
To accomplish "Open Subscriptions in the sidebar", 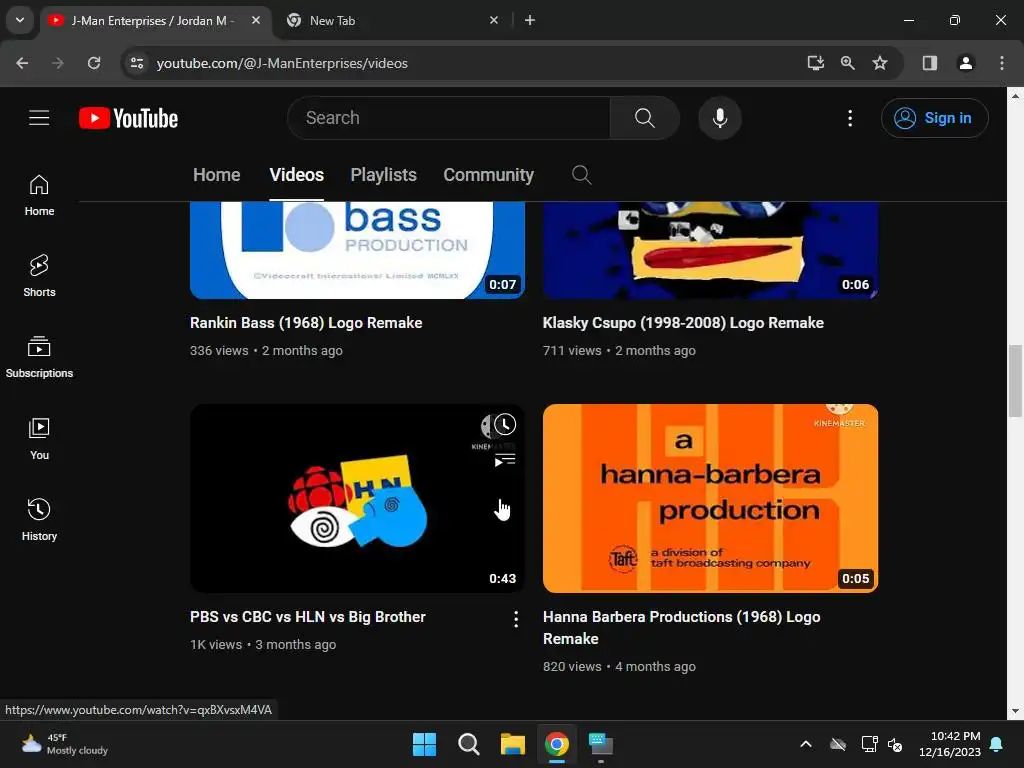I will click(x=39, y=357).
